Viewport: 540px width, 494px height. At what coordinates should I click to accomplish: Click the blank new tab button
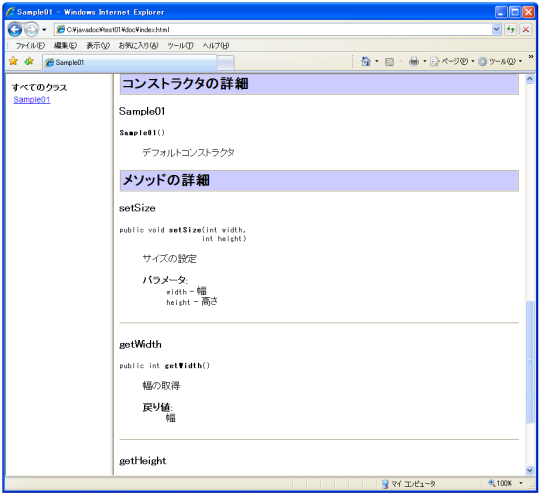(226, 63)
